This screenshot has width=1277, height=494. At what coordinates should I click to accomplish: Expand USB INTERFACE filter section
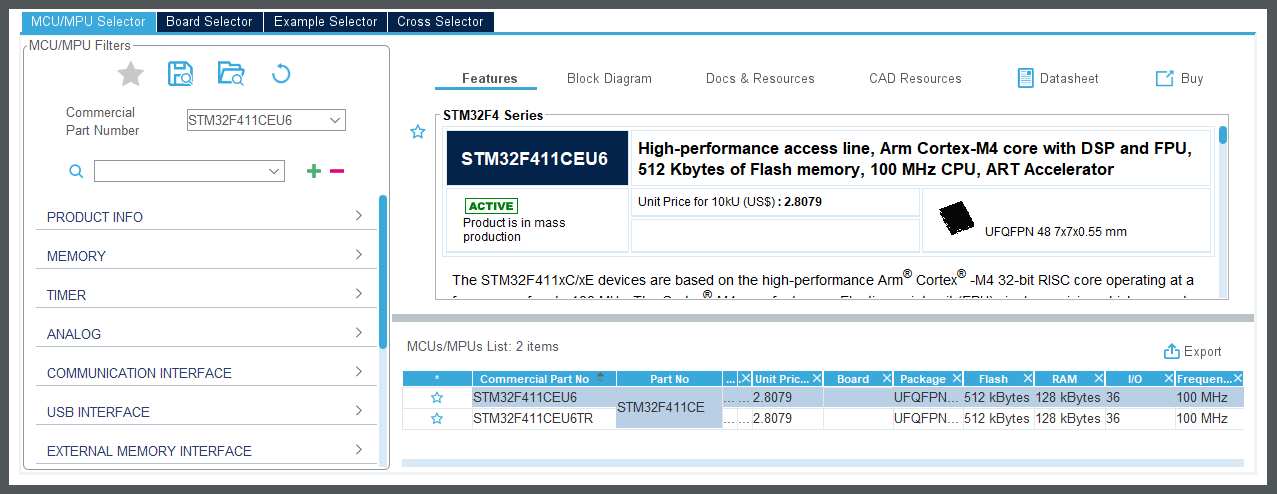tap(207, 412)
